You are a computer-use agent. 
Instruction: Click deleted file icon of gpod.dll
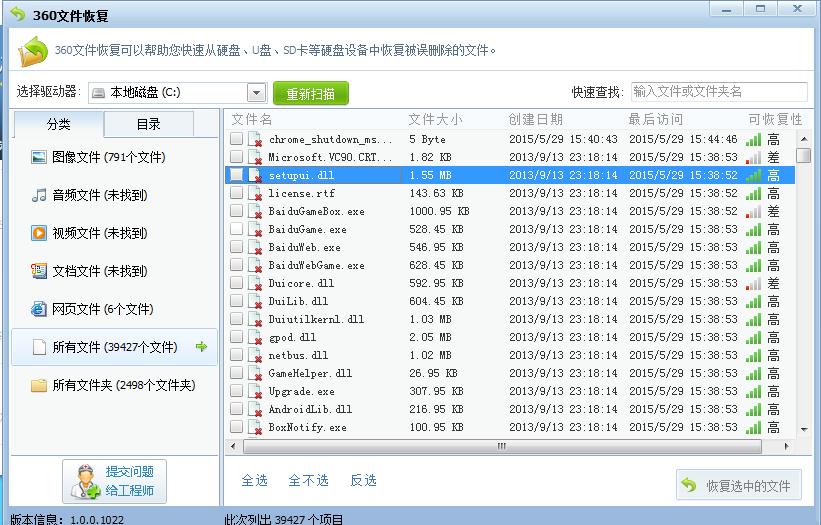(255, 337)
